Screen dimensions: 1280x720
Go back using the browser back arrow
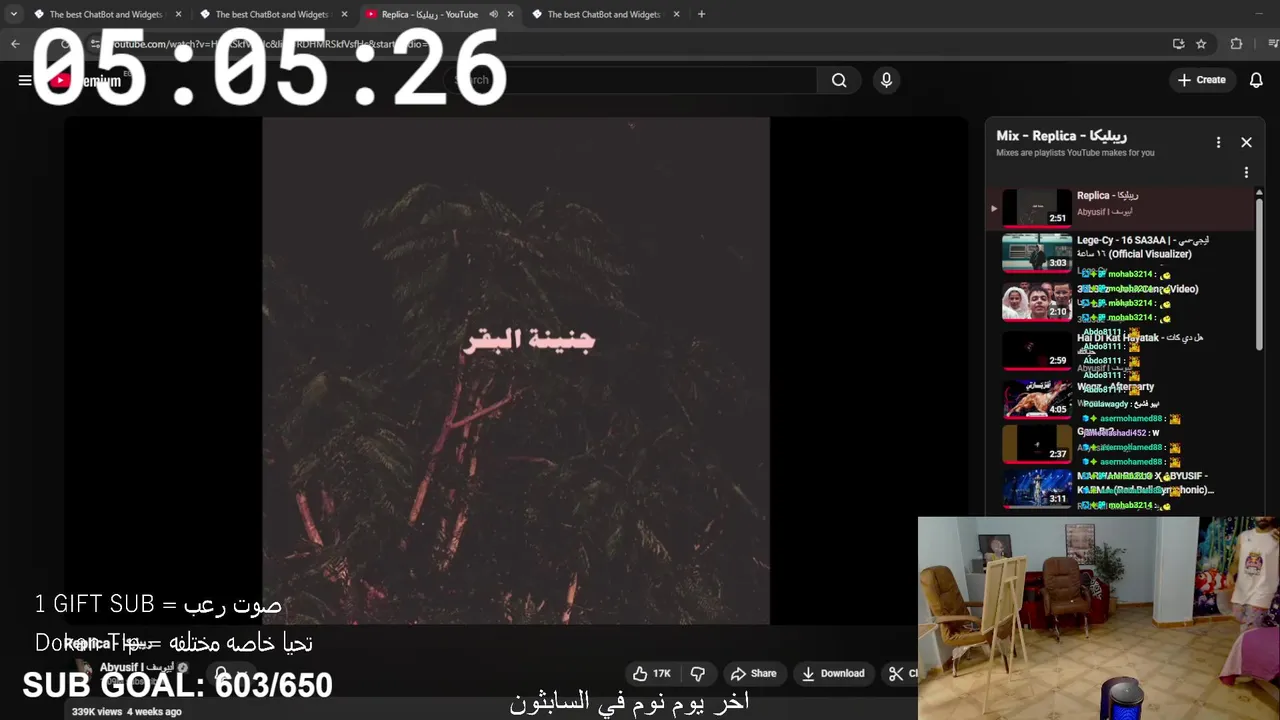(15, 44)
